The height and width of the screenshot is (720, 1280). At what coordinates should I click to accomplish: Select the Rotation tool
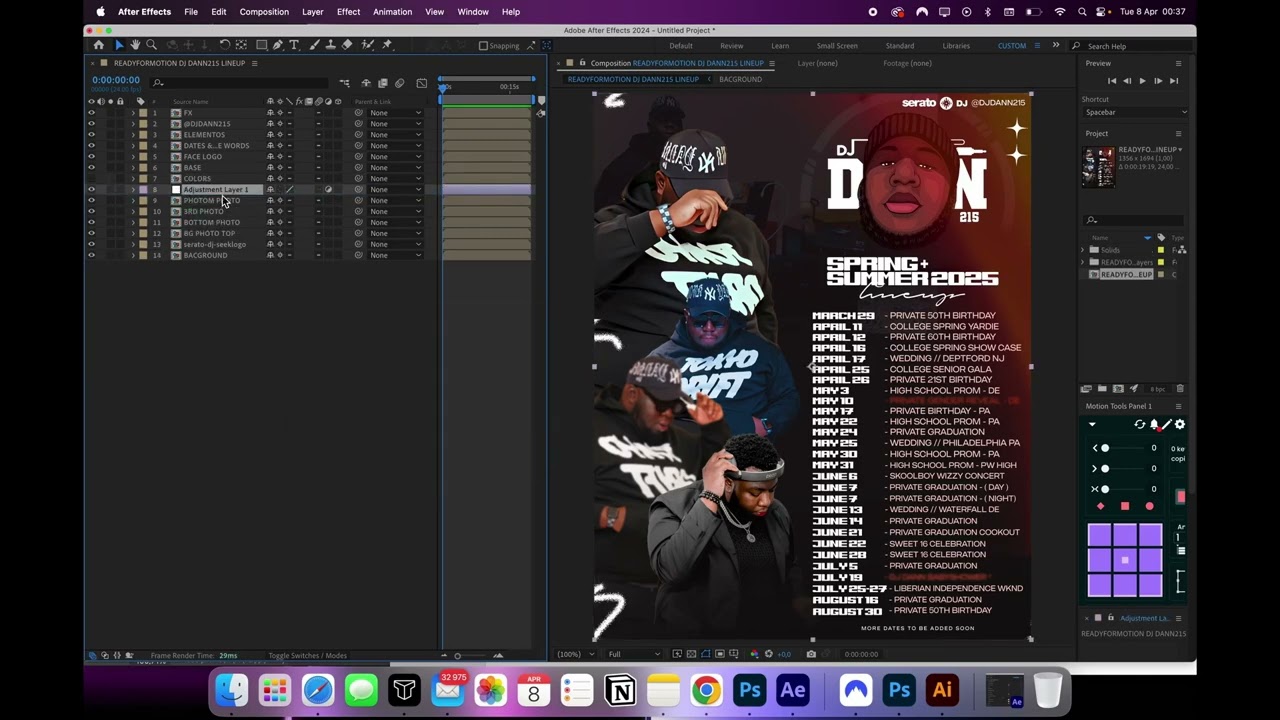[x=225, y=45]
